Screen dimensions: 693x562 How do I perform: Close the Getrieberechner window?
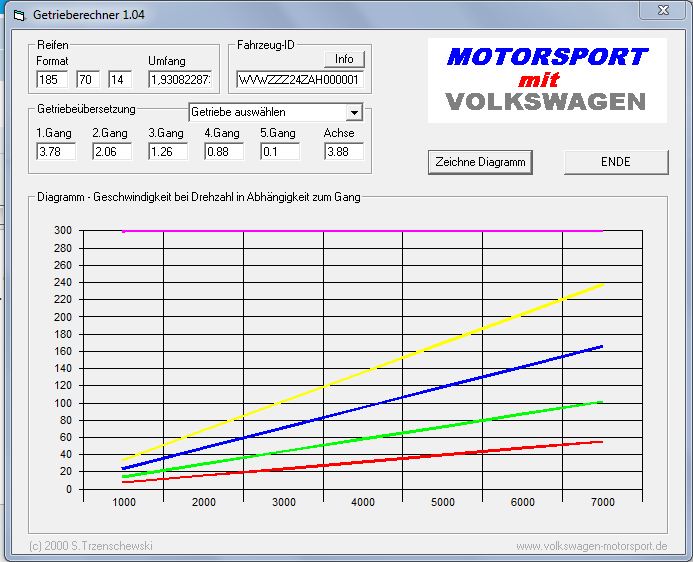[x=663, y=9]
